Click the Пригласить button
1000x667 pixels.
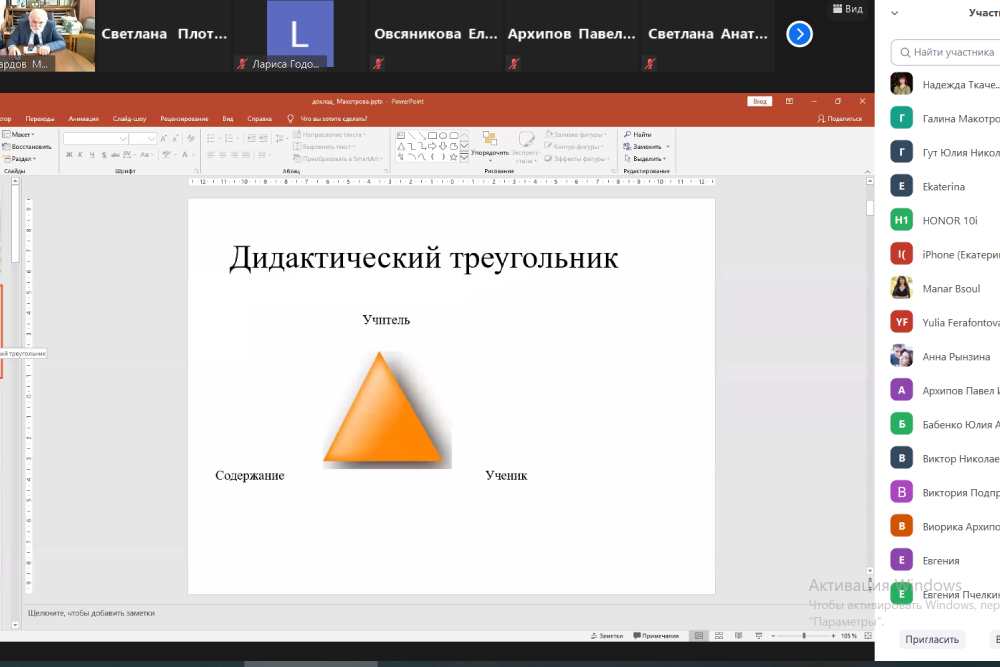tap(931, 639)
